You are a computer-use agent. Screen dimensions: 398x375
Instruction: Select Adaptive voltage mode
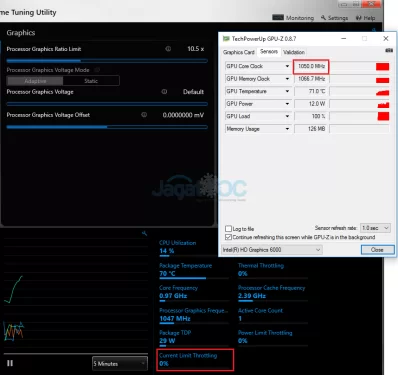[x=35, y=81]
